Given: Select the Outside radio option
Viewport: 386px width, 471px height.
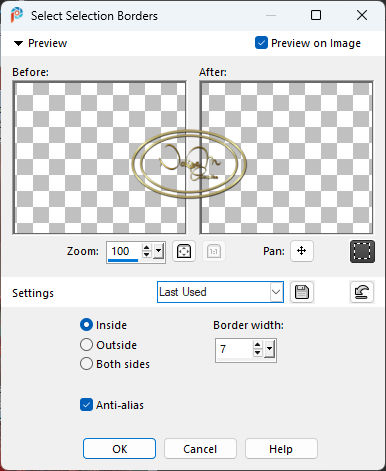Looking at the screenshot, I should click(86, 345).
